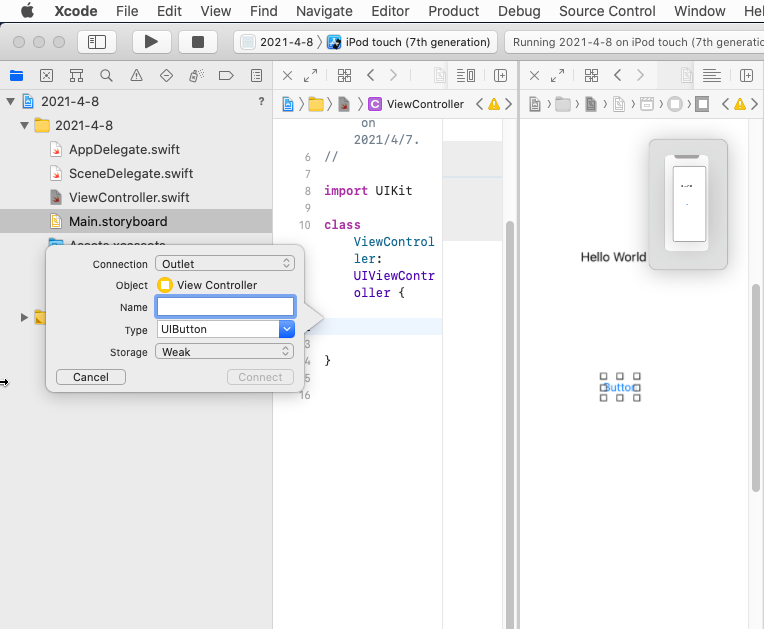Open the Project navigator folder icon
This screenshot has width=764, height=629.
click(x=17, y=76)
